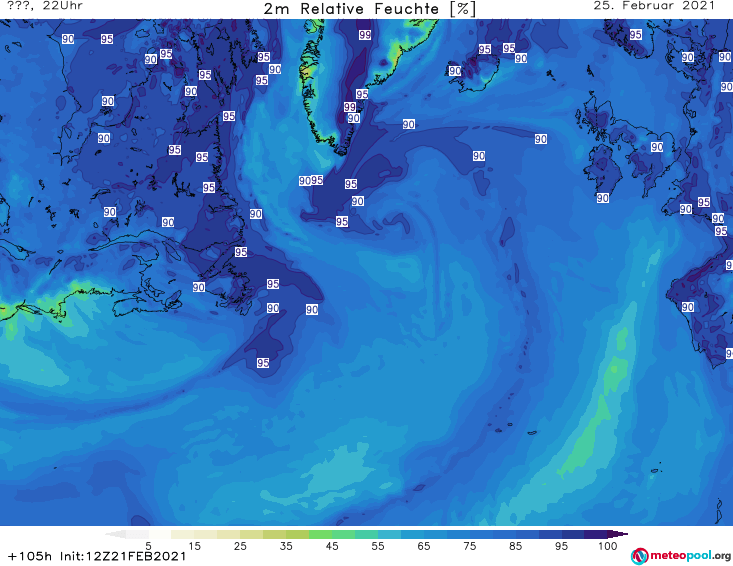The width and height of the screenshot is (733, 566).
Task: Click the '25' value on color scale
Action: click(240, 546)
